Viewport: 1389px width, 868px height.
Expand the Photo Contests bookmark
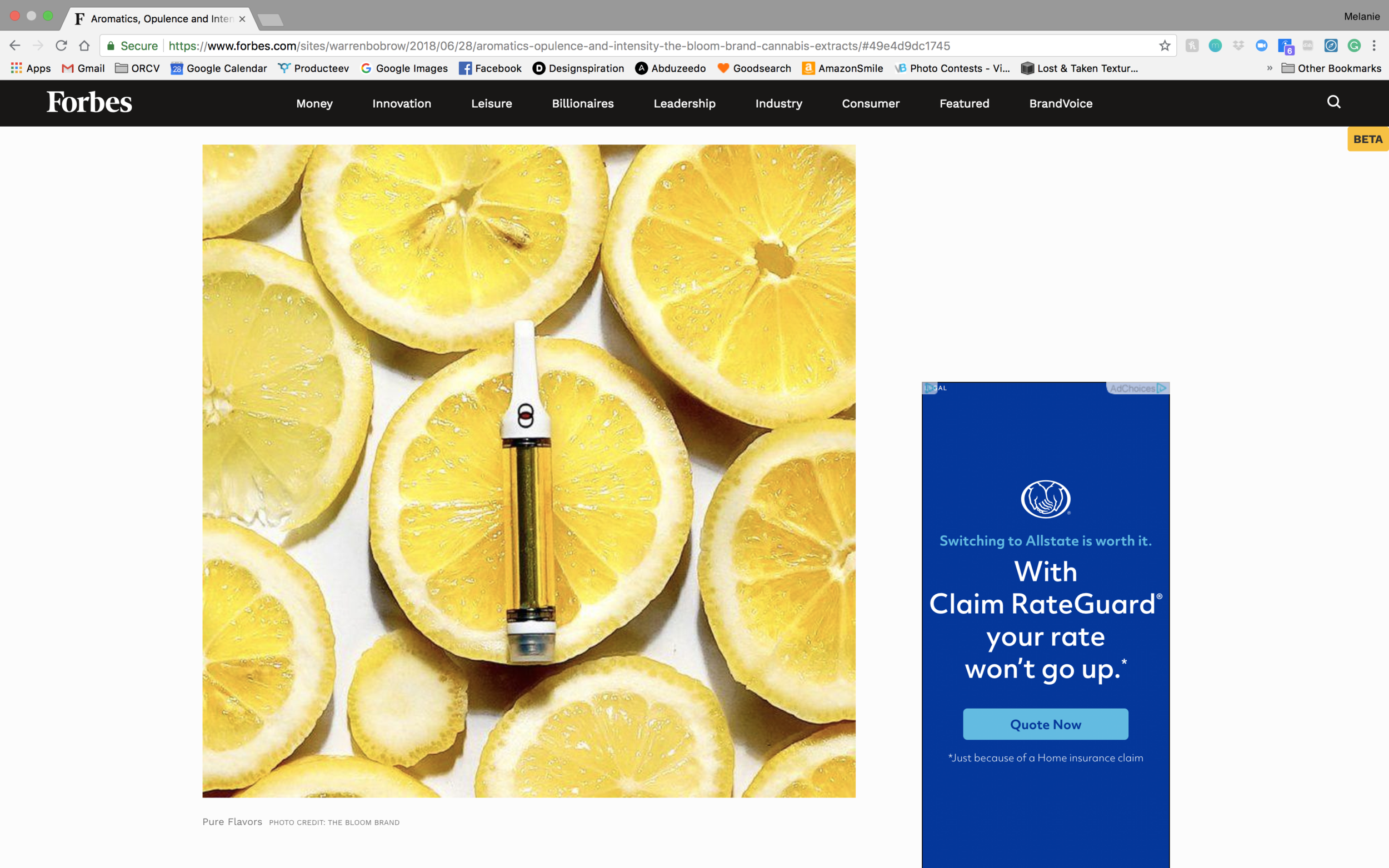coord(953,68)
